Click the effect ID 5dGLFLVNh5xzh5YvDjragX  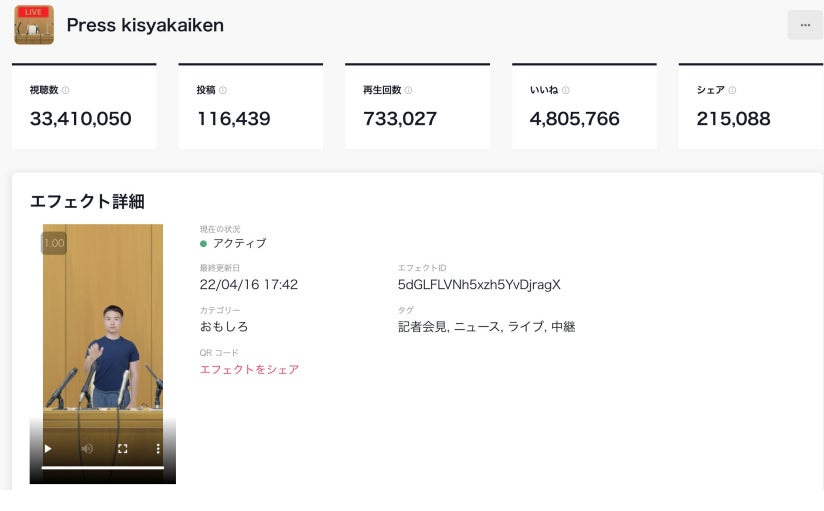pos(479,285)
